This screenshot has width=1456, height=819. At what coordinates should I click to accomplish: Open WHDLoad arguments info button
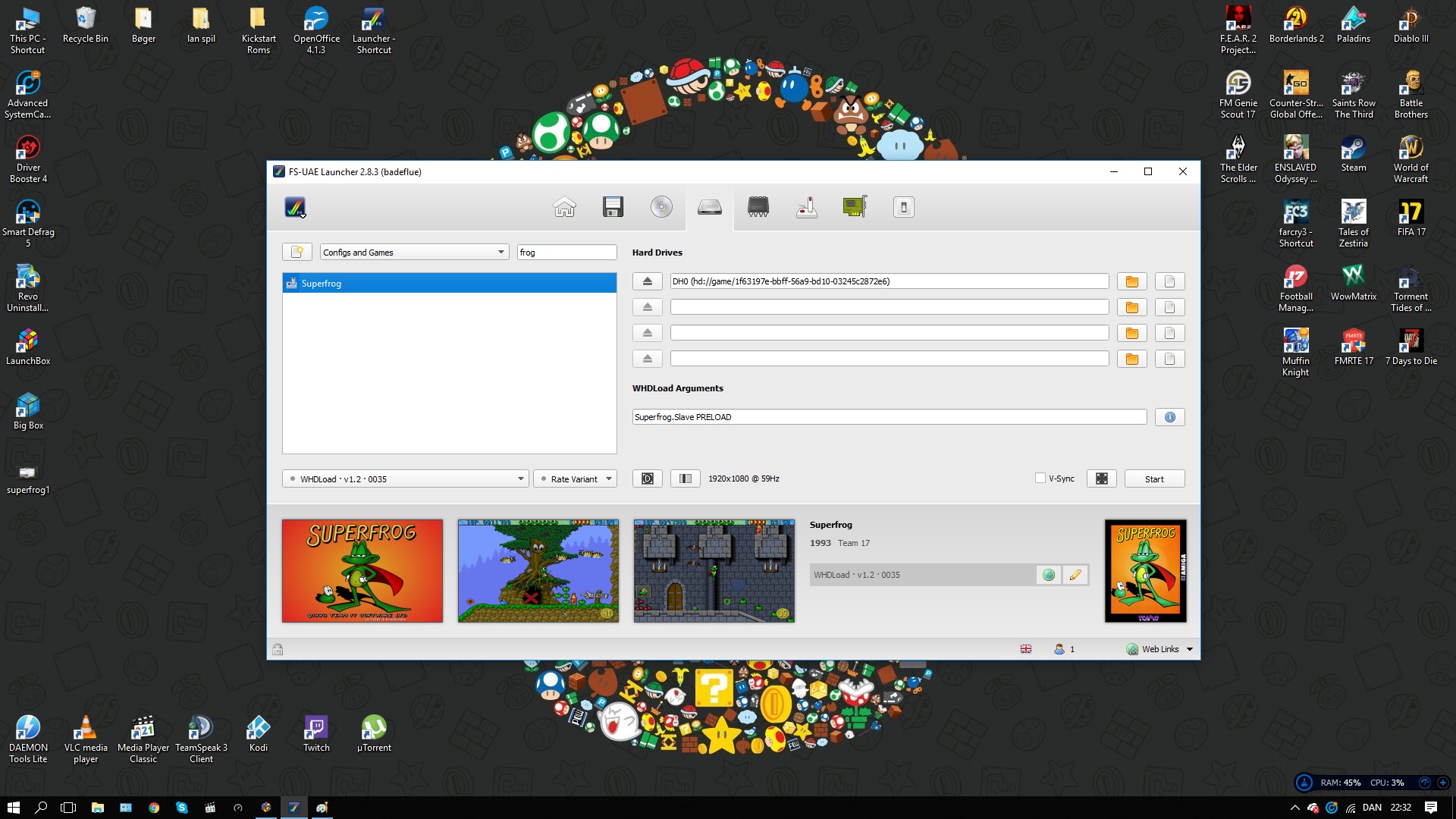(x=1170, y=417)
